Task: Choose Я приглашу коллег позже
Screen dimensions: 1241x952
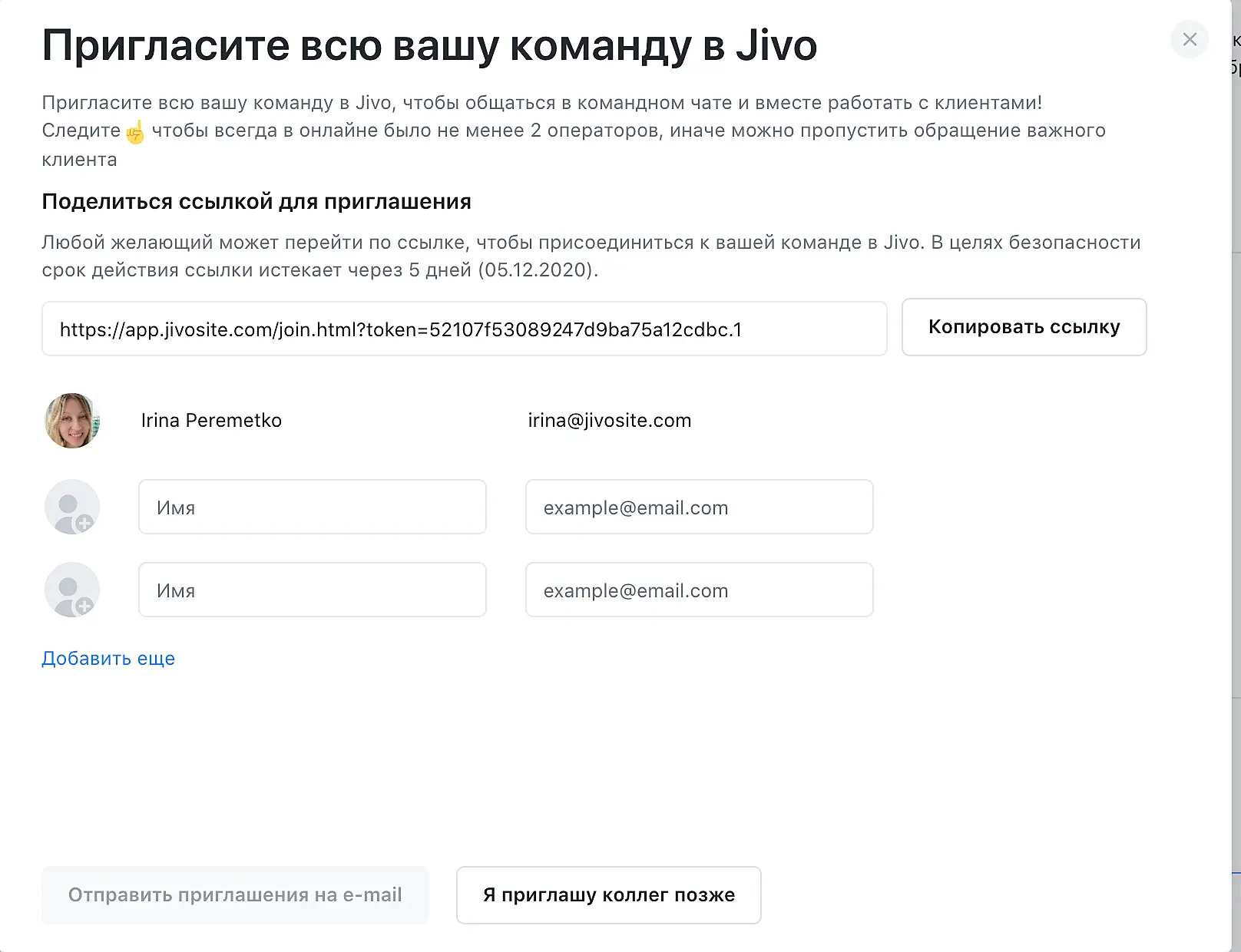Action: click(608, 895)
